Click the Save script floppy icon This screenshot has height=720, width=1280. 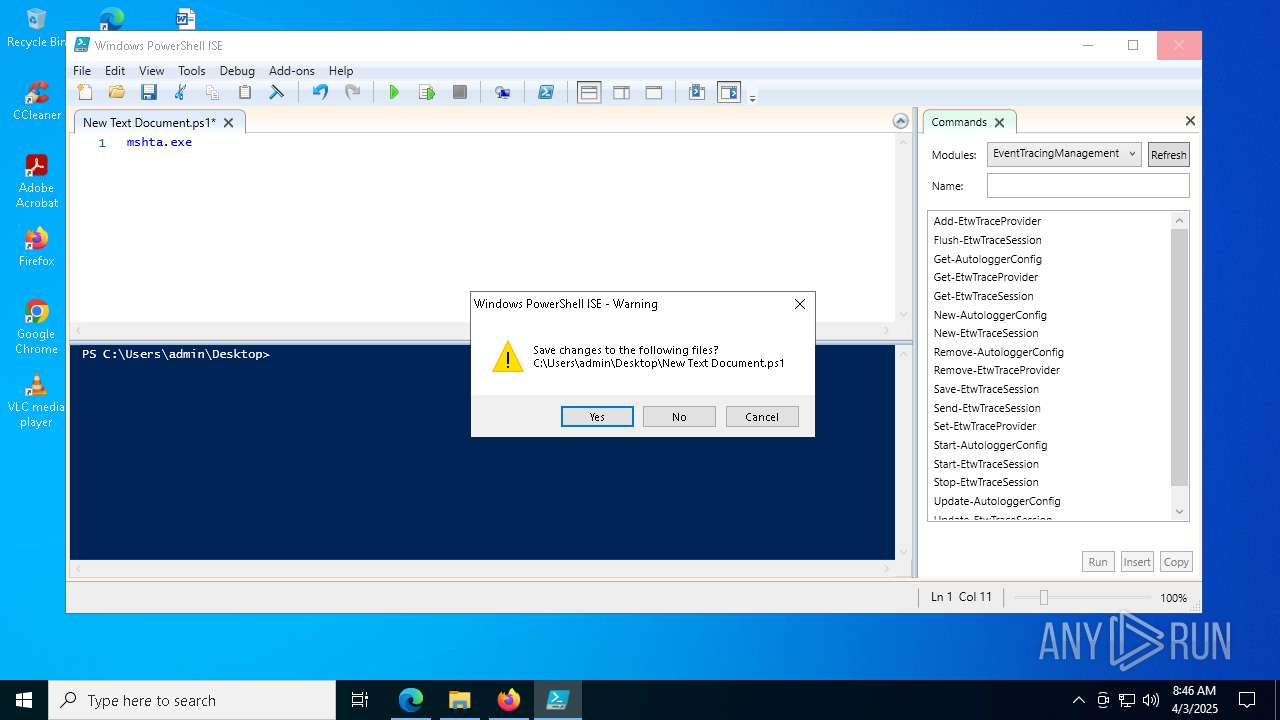tap(149, 92)
